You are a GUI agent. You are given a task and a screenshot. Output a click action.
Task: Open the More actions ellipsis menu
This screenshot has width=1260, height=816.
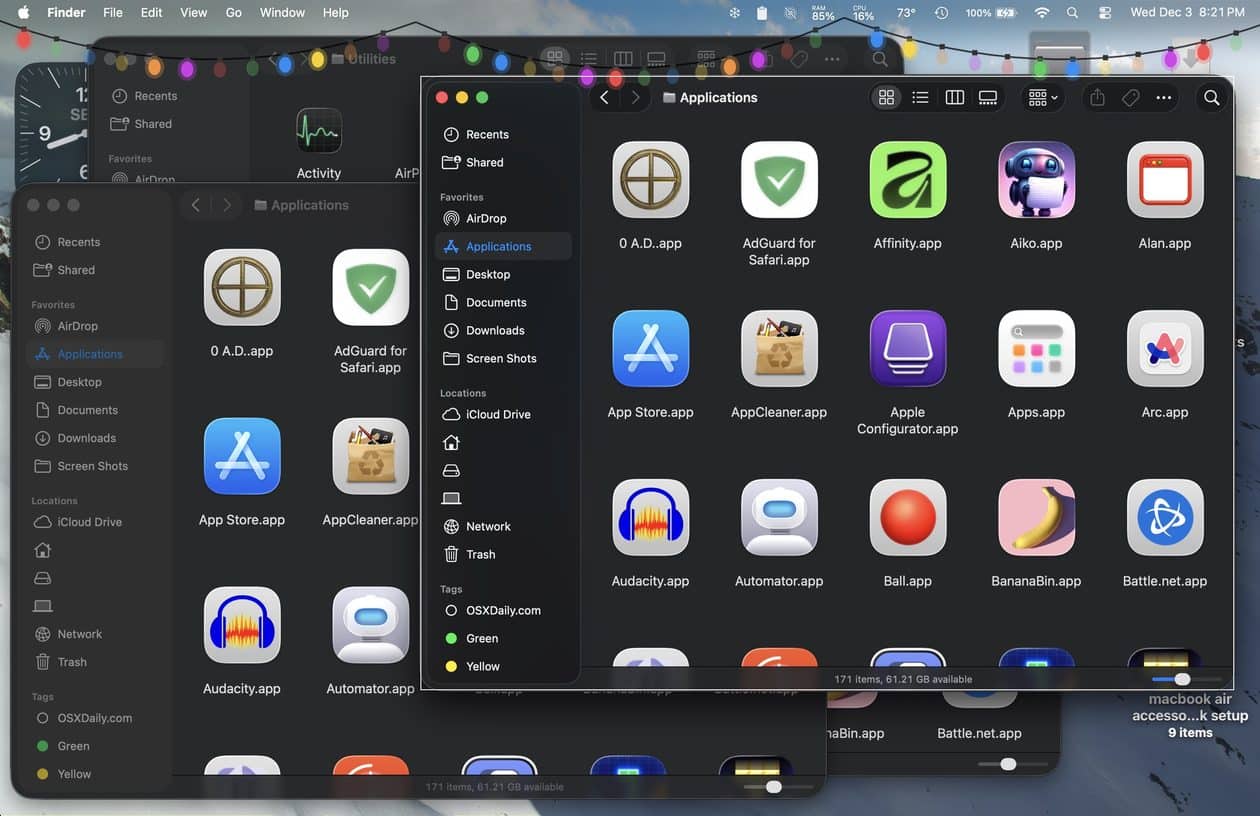(x=1163, y=97)
